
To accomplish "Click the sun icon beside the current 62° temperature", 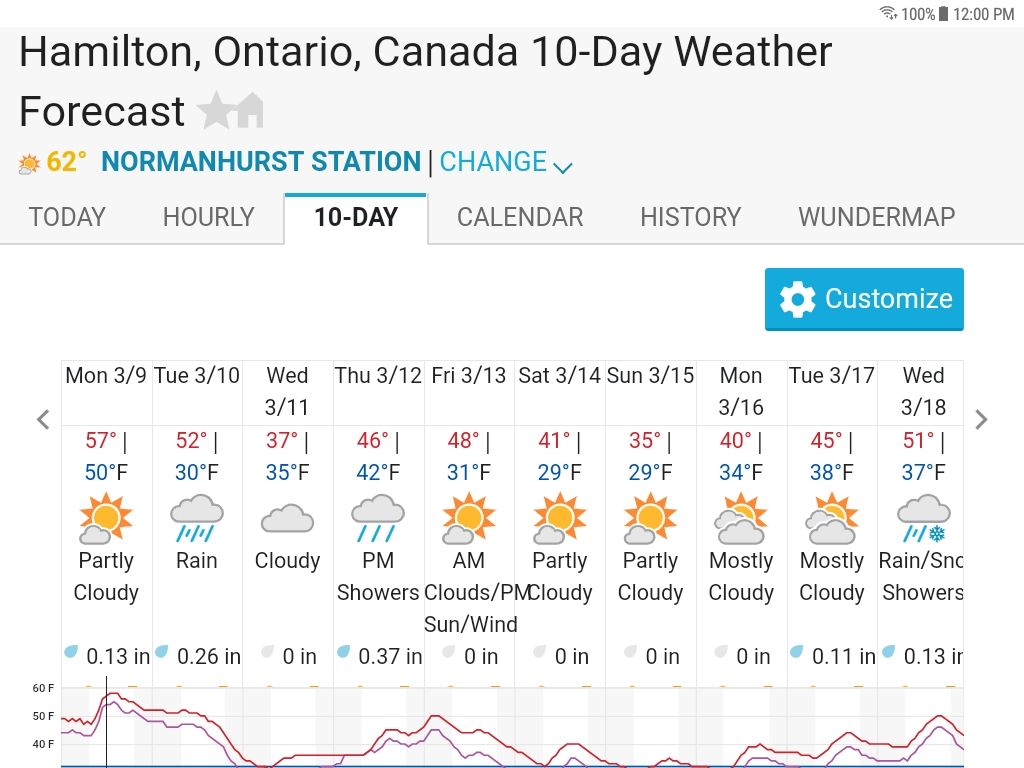I will [26, 161].
